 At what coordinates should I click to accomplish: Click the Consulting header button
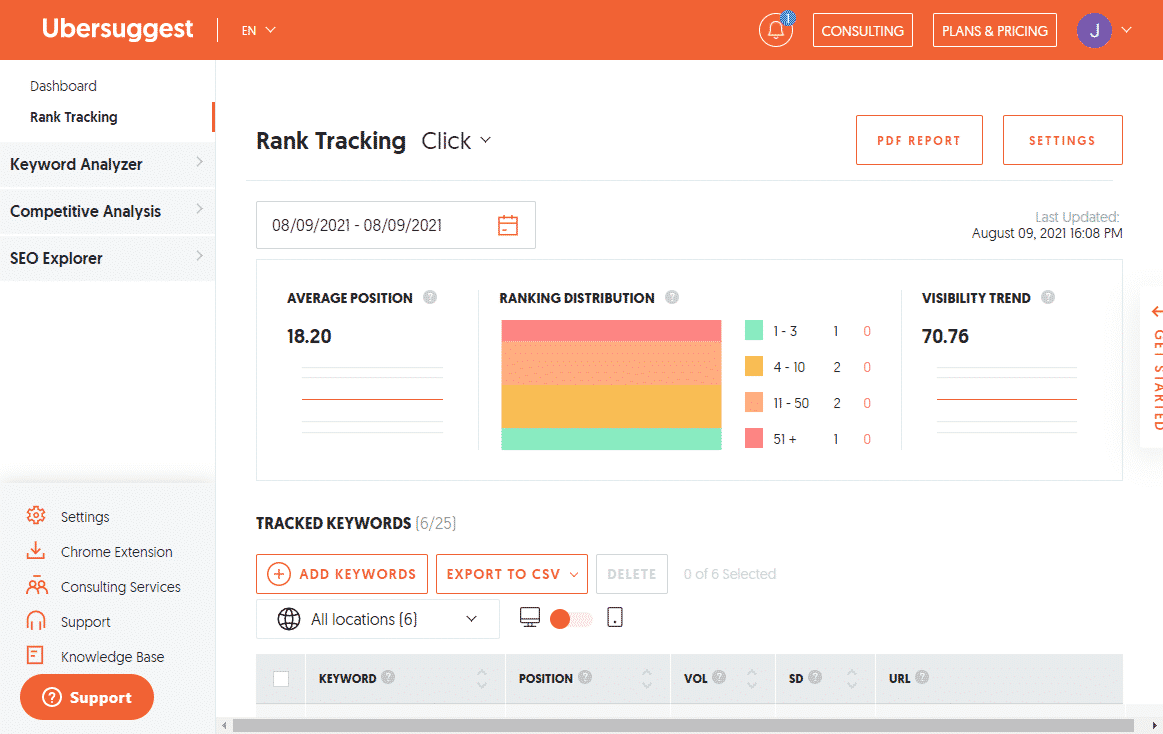point(863,30)
